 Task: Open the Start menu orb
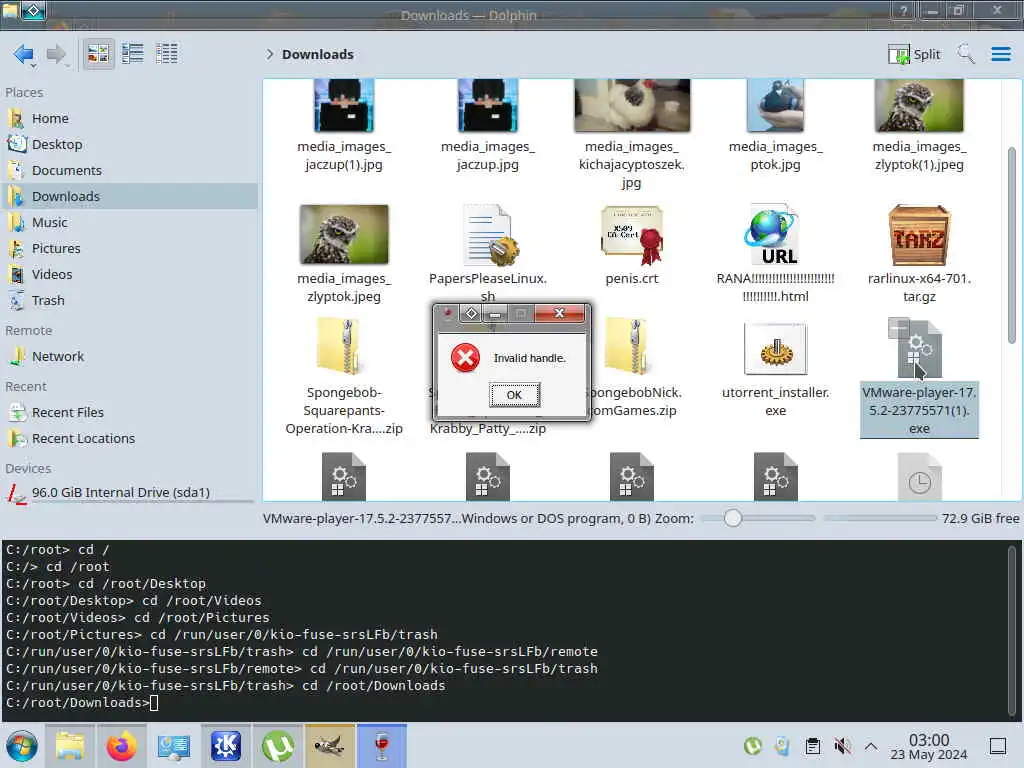pos(22,746)
